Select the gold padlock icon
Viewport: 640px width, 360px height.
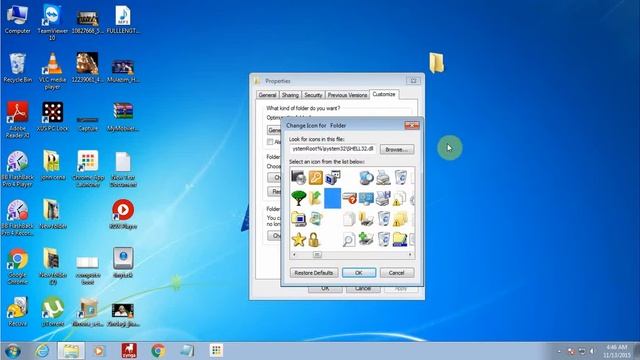click(x=314, y=240)
